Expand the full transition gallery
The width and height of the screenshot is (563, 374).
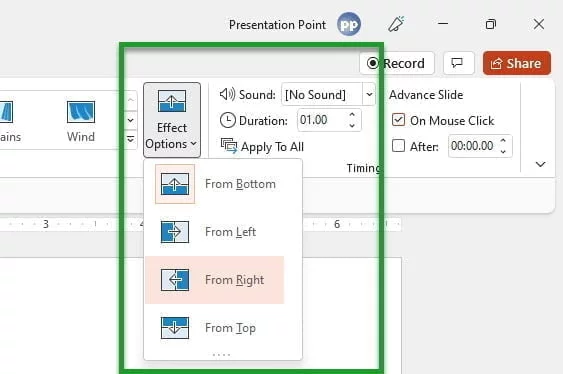[x=131, y=139]
